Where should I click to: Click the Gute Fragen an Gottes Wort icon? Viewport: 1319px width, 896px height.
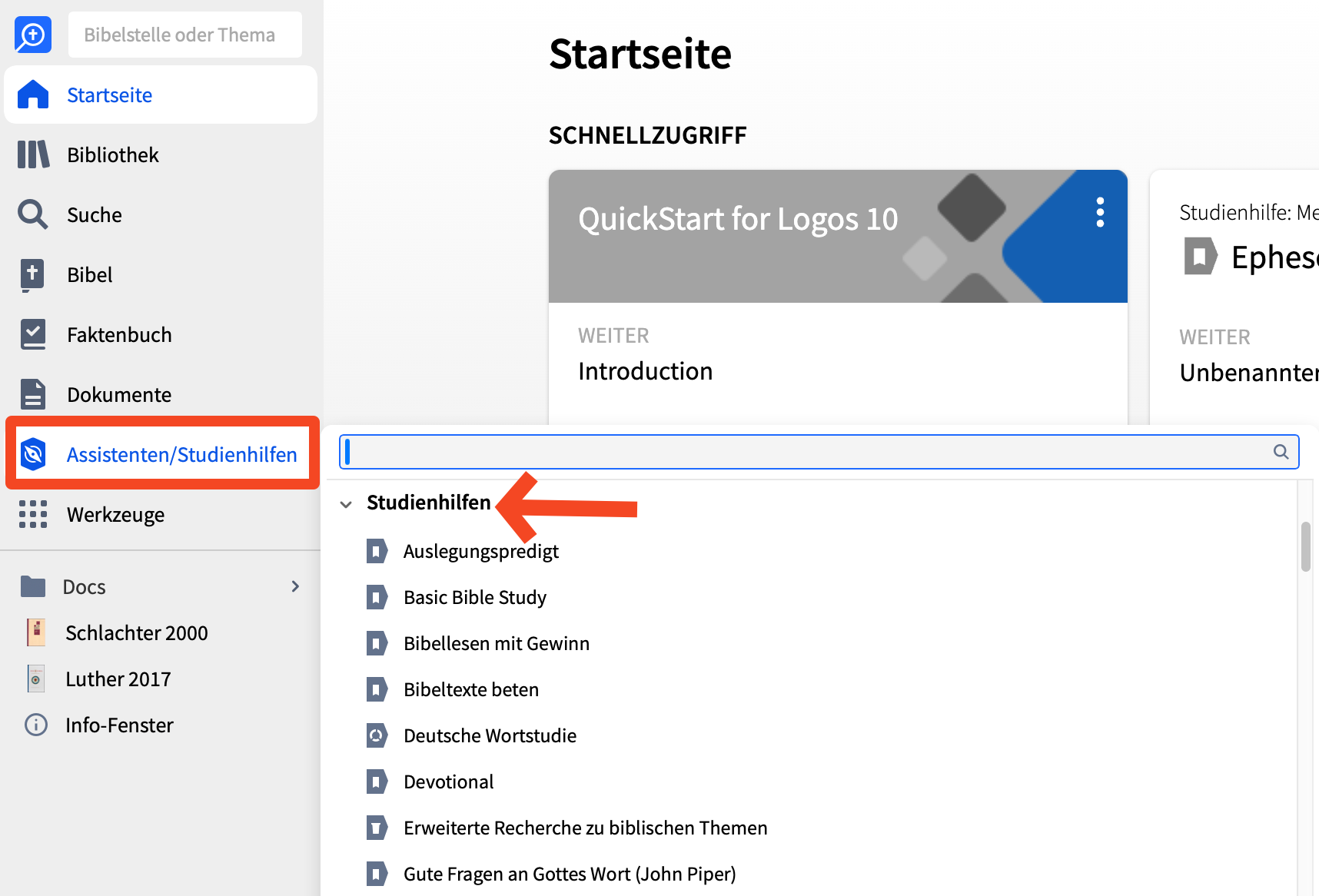(377, 874)
